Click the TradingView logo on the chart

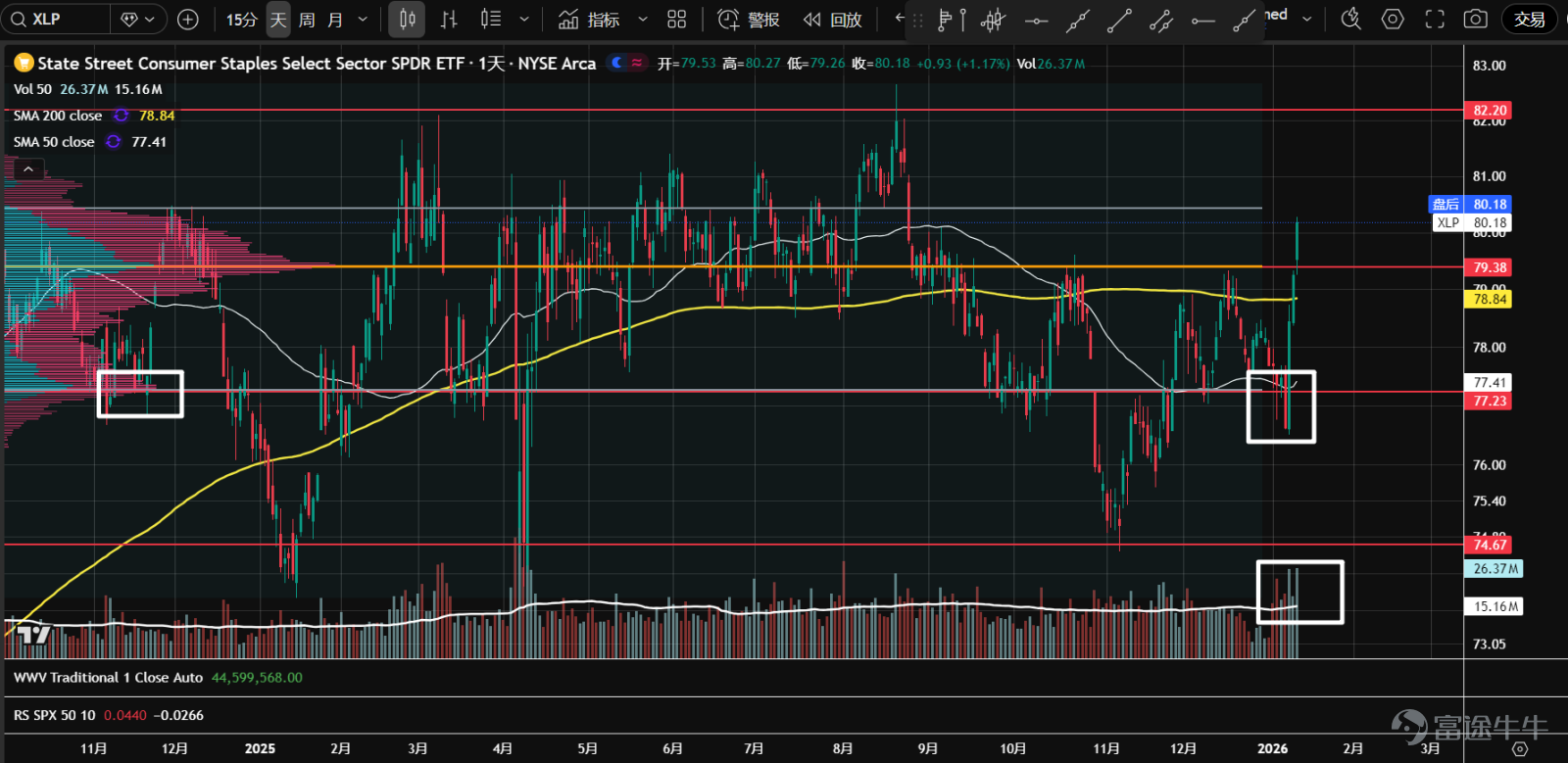33,635
